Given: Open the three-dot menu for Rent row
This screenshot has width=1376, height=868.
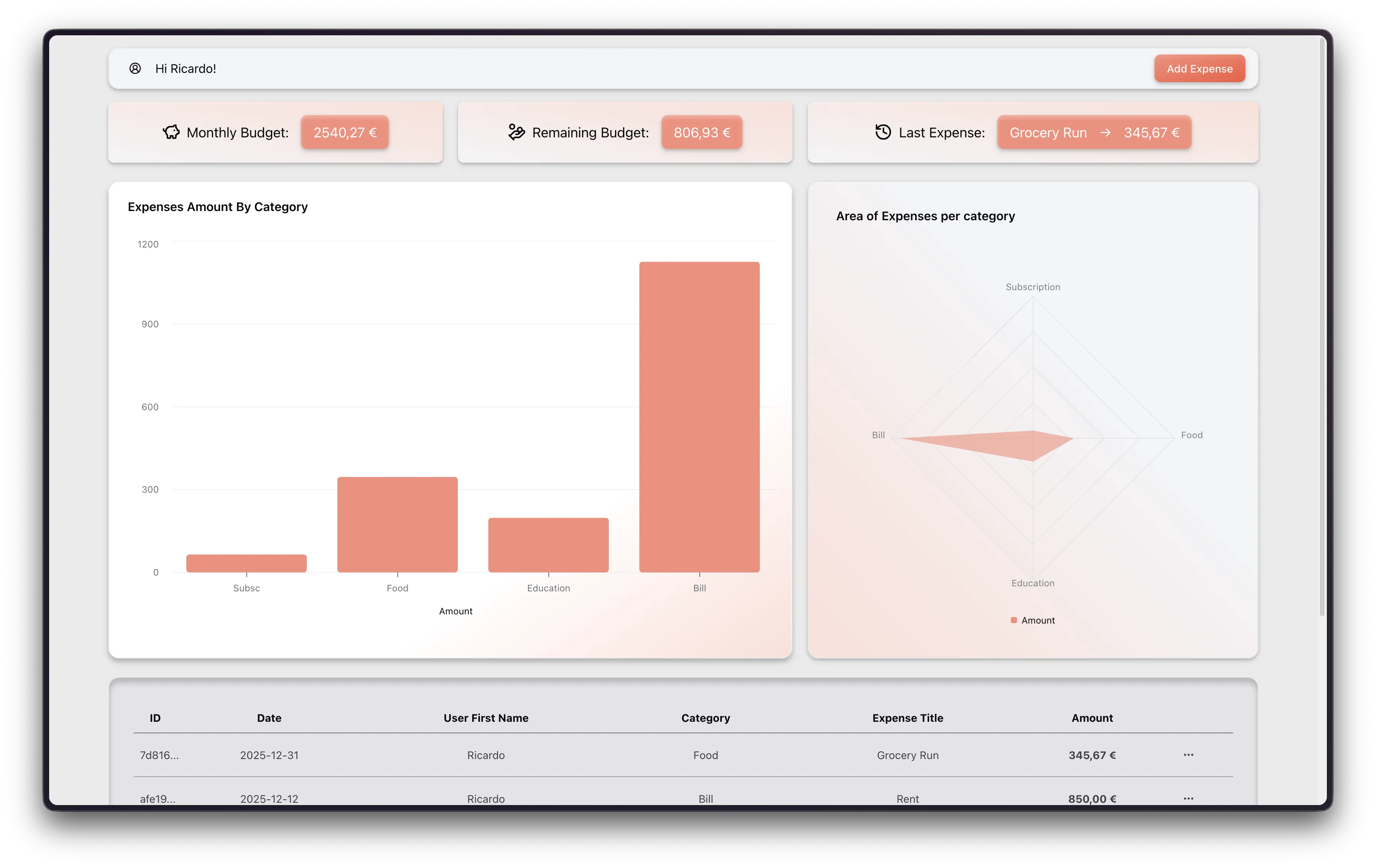Looking at the screenshot, I should [x=1188, y=798].
